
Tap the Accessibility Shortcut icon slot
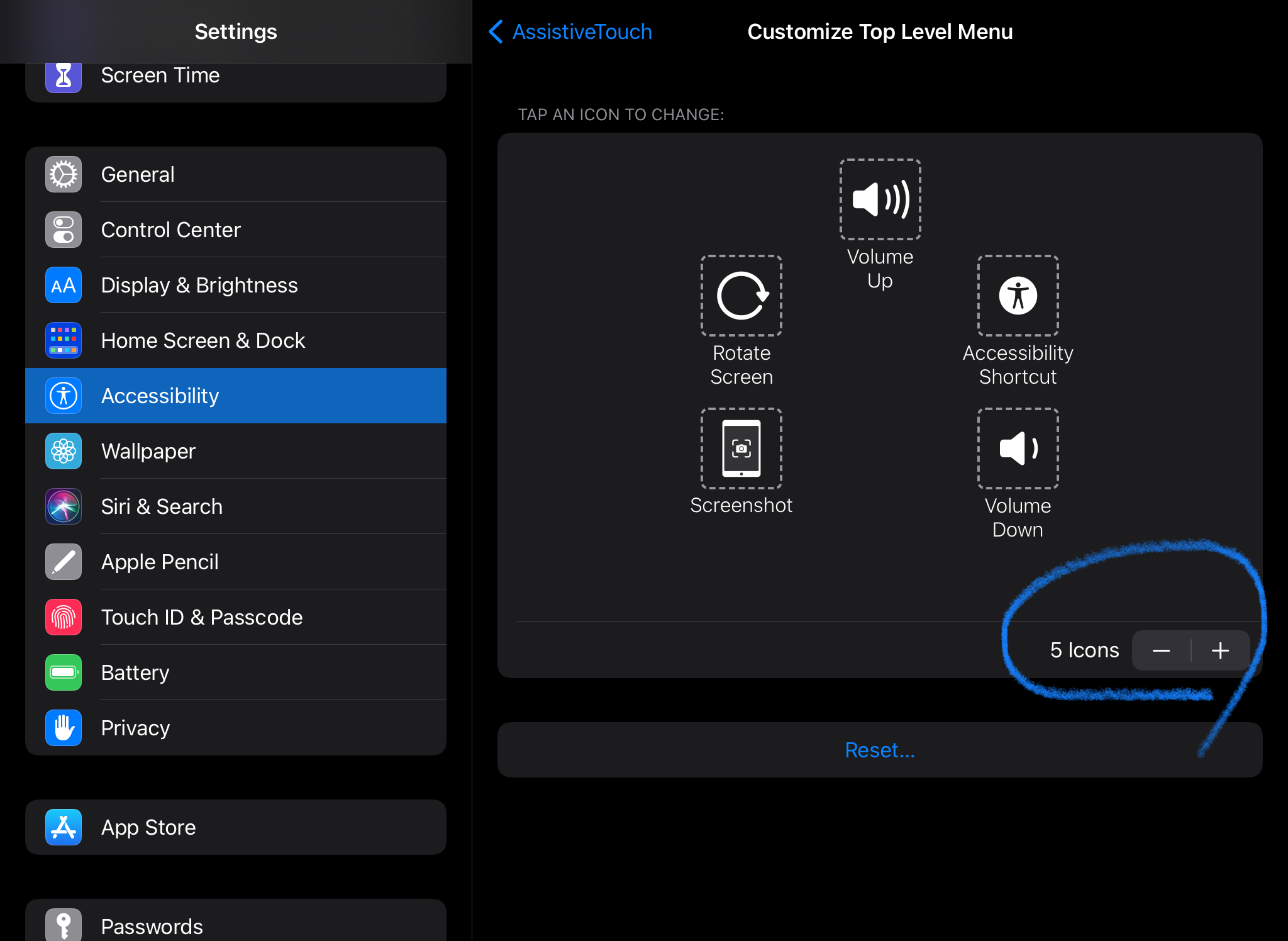click(1018, 296)
